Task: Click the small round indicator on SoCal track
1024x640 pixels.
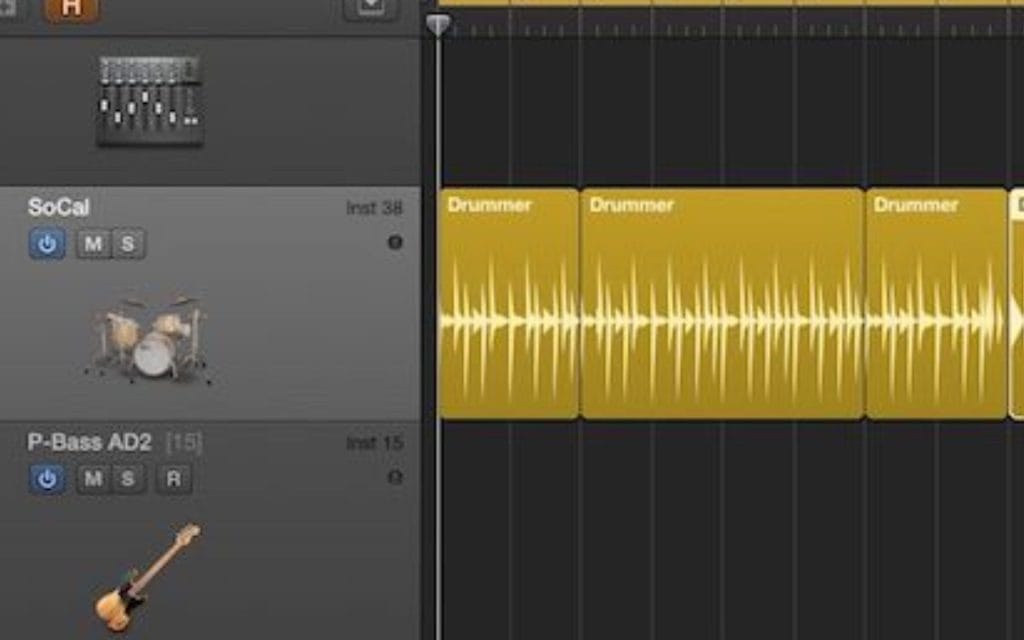Action: [394, 242]
